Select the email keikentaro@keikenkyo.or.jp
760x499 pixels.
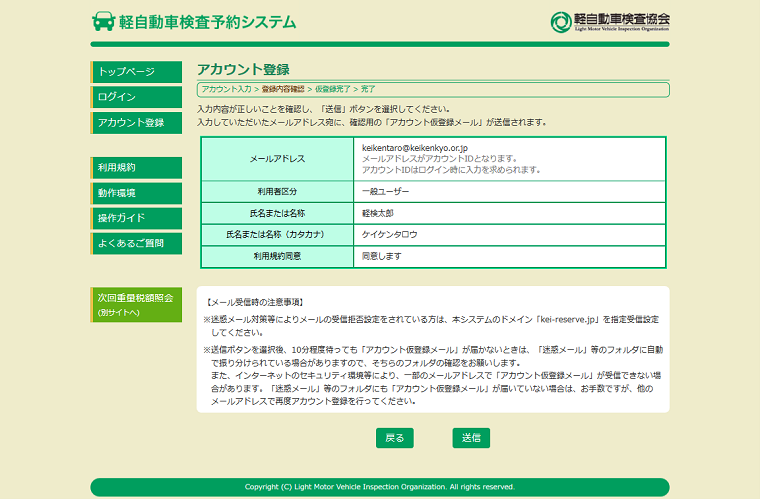[415, 148]
